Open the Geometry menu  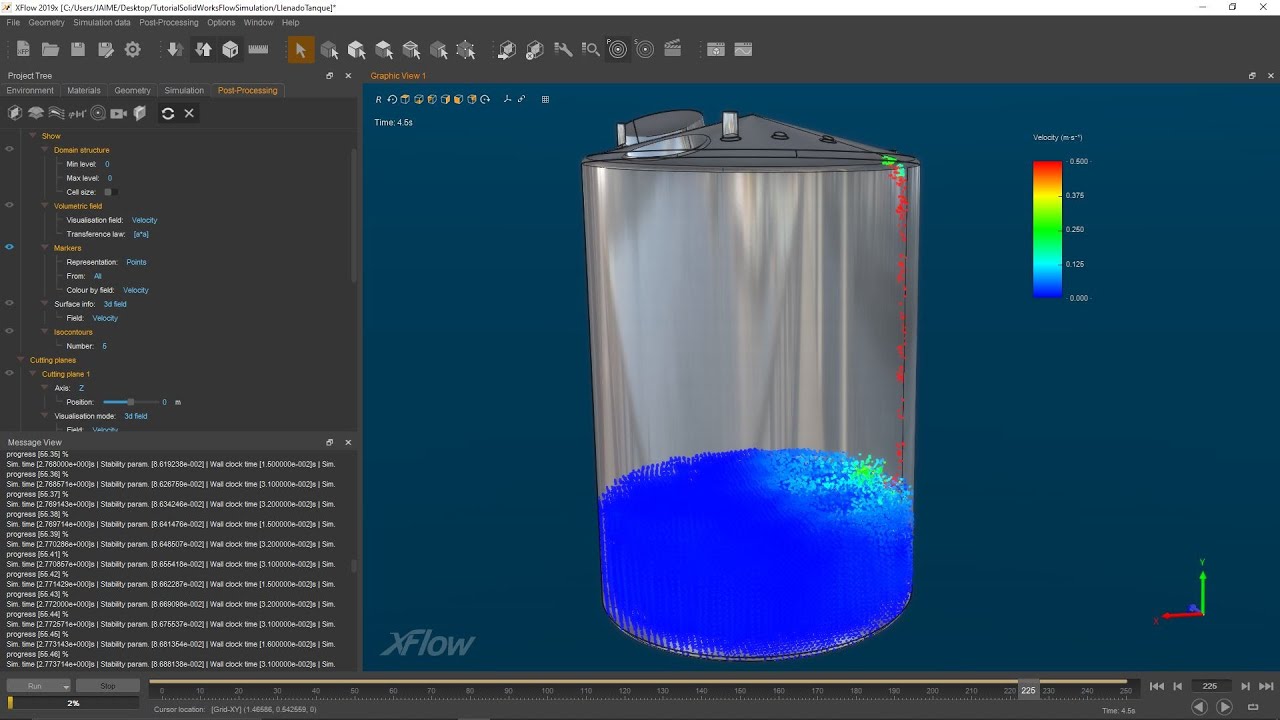coord(46,22)
